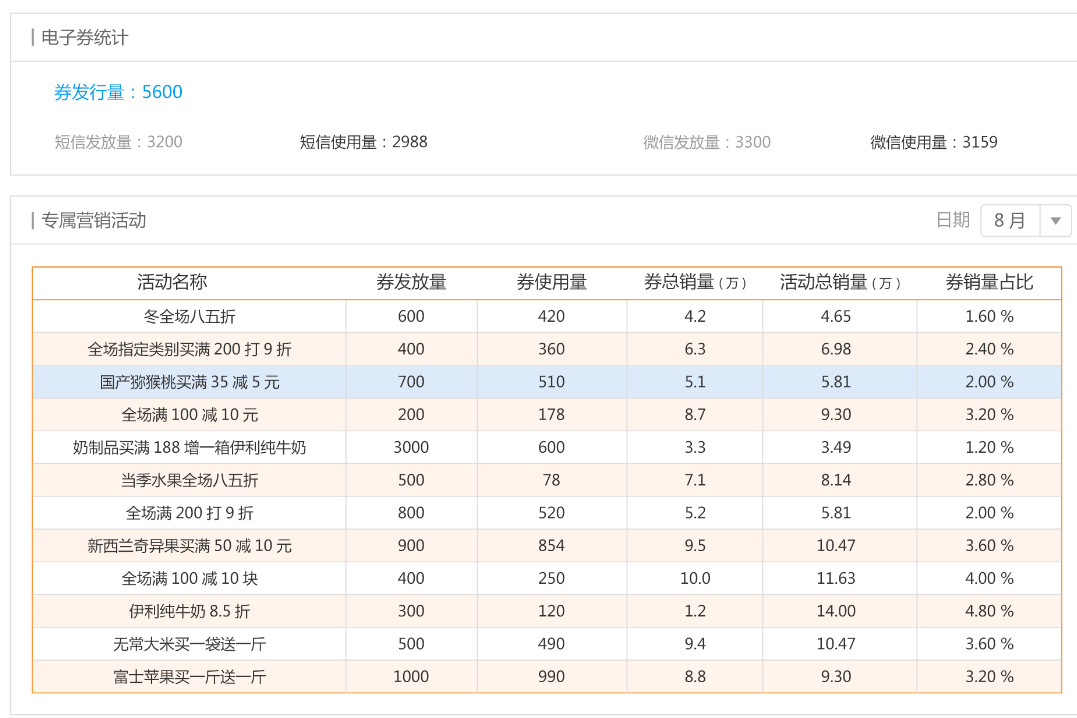Select the 无常大米买一袋送一斤 row
Screen dimensions: 1077x718
click(547, 644)
